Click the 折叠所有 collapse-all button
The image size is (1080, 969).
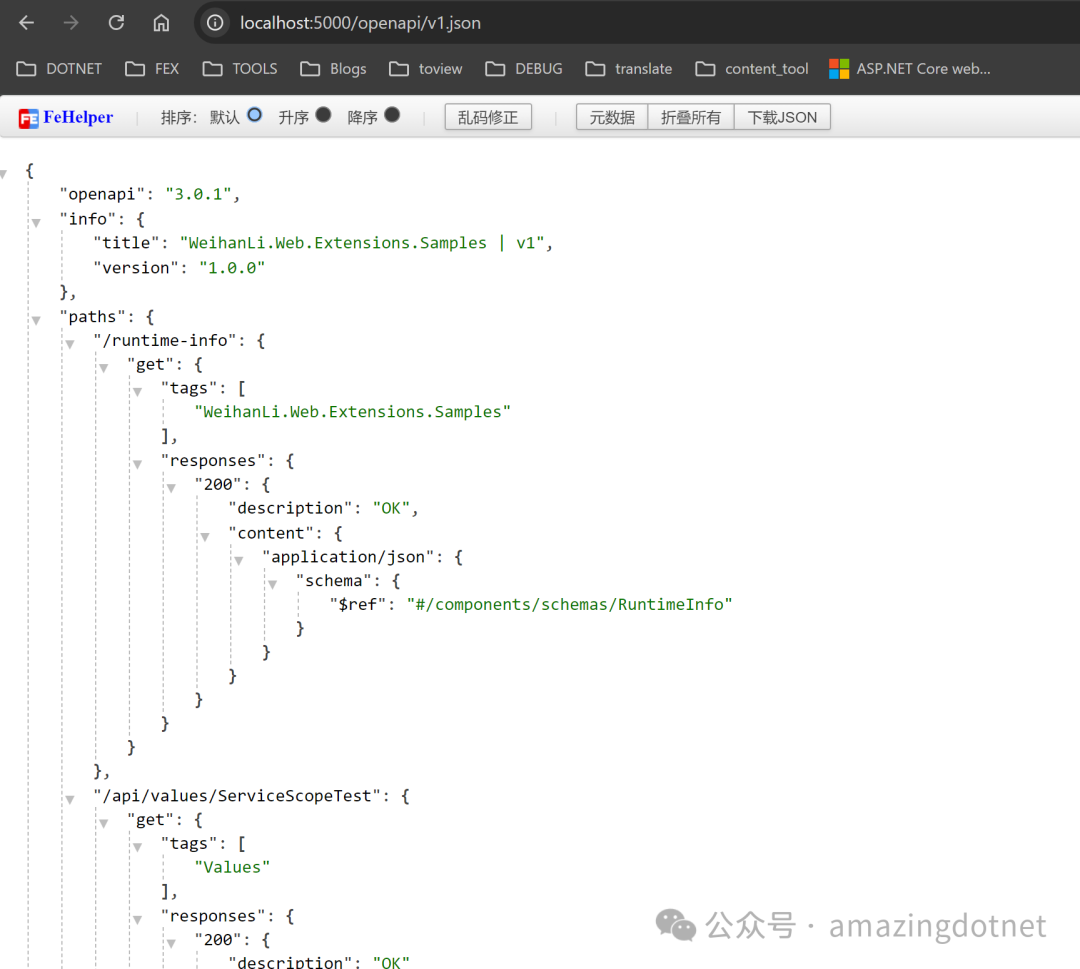point(690,116)
